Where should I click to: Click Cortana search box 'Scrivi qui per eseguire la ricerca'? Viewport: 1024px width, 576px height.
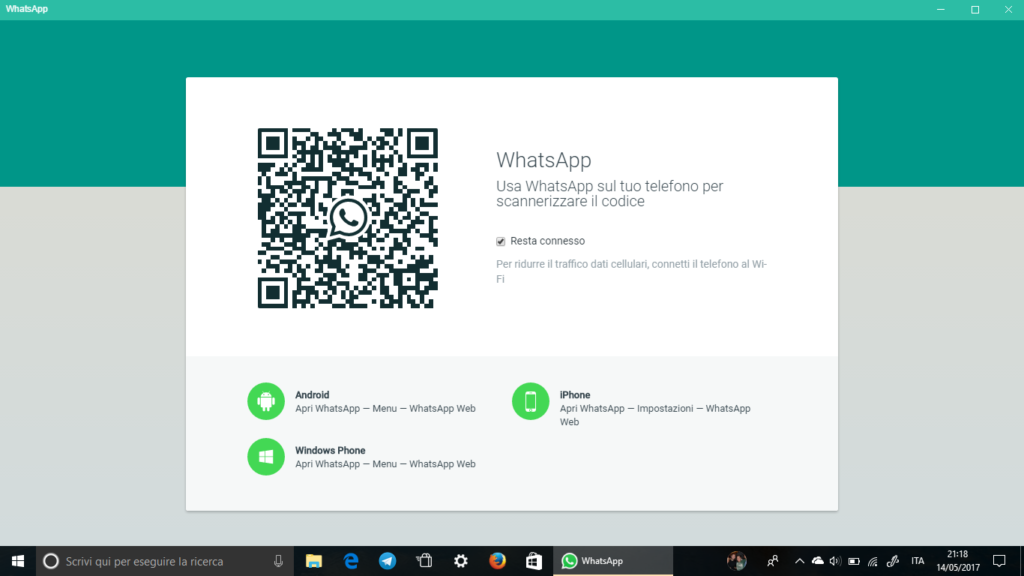point(165,561)
